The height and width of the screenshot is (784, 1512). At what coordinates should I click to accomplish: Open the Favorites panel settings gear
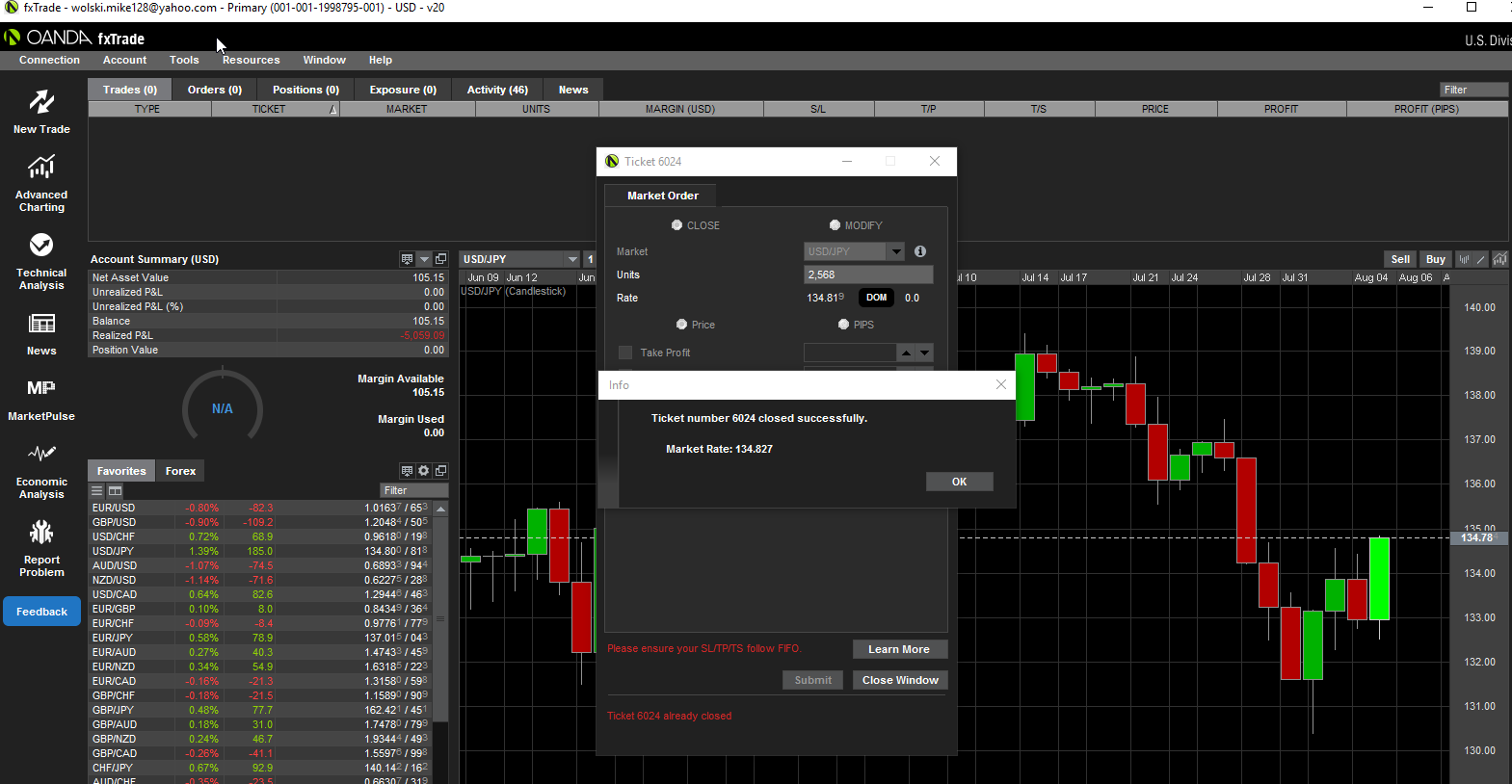pyautogui.click(x=423, y=471)
